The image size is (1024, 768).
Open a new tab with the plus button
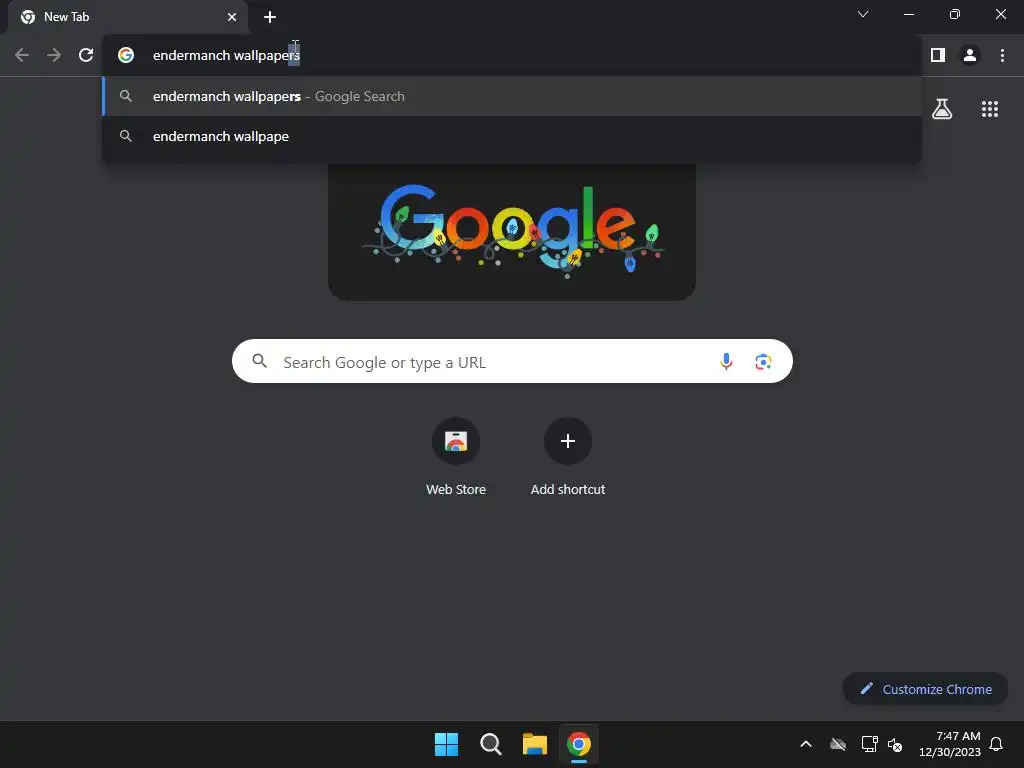(270, 17)
